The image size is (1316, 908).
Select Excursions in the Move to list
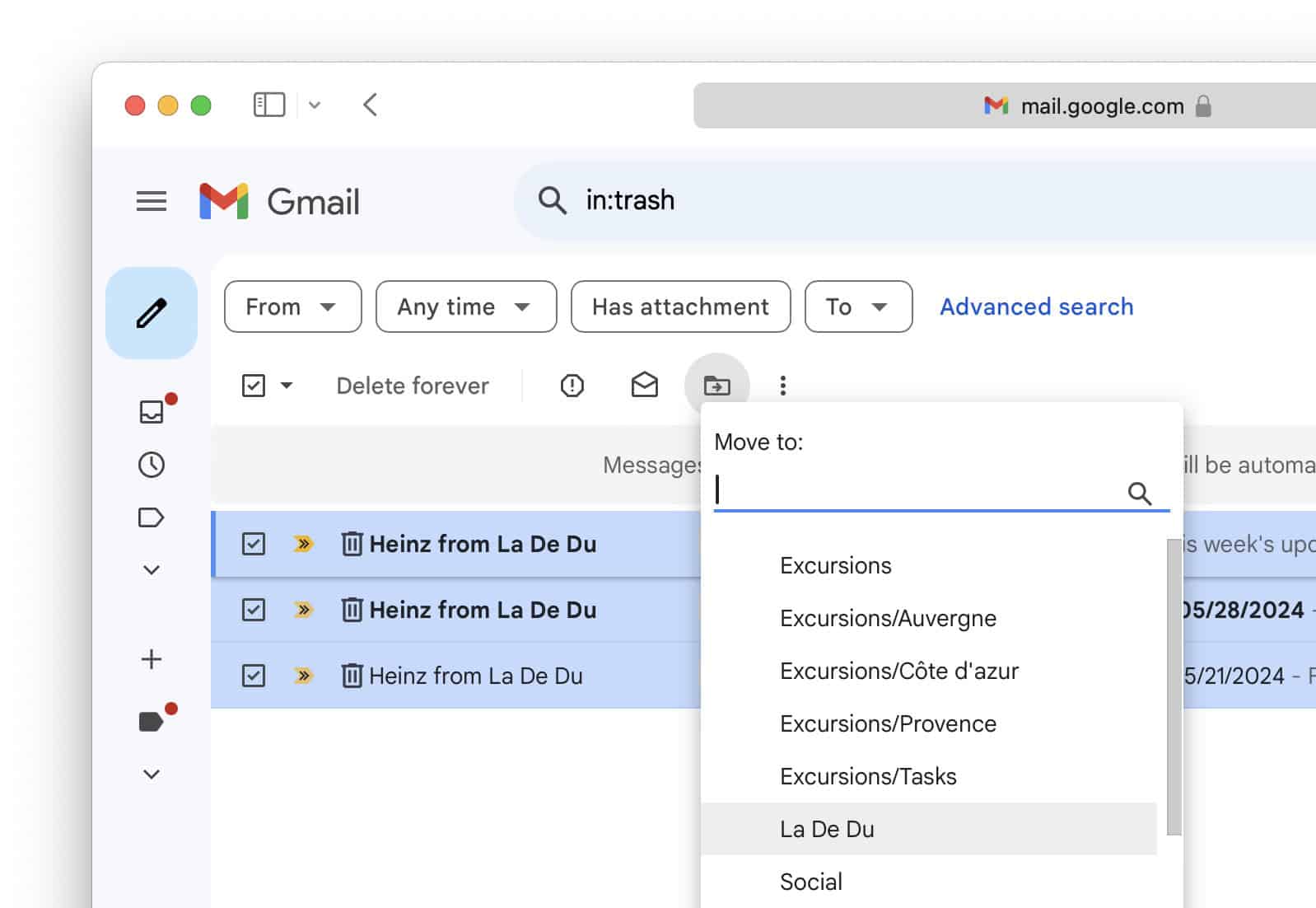coord(929,565)
